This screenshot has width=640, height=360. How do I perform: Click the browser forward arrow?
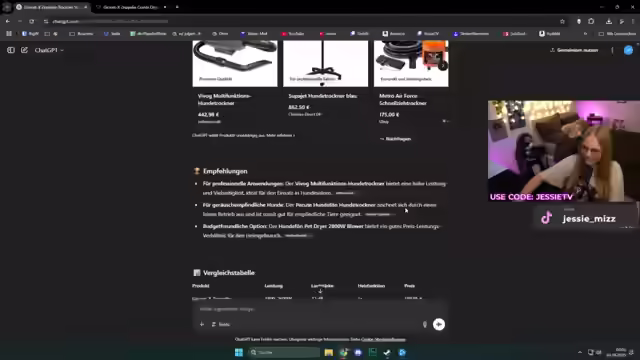tap(20, 21)
